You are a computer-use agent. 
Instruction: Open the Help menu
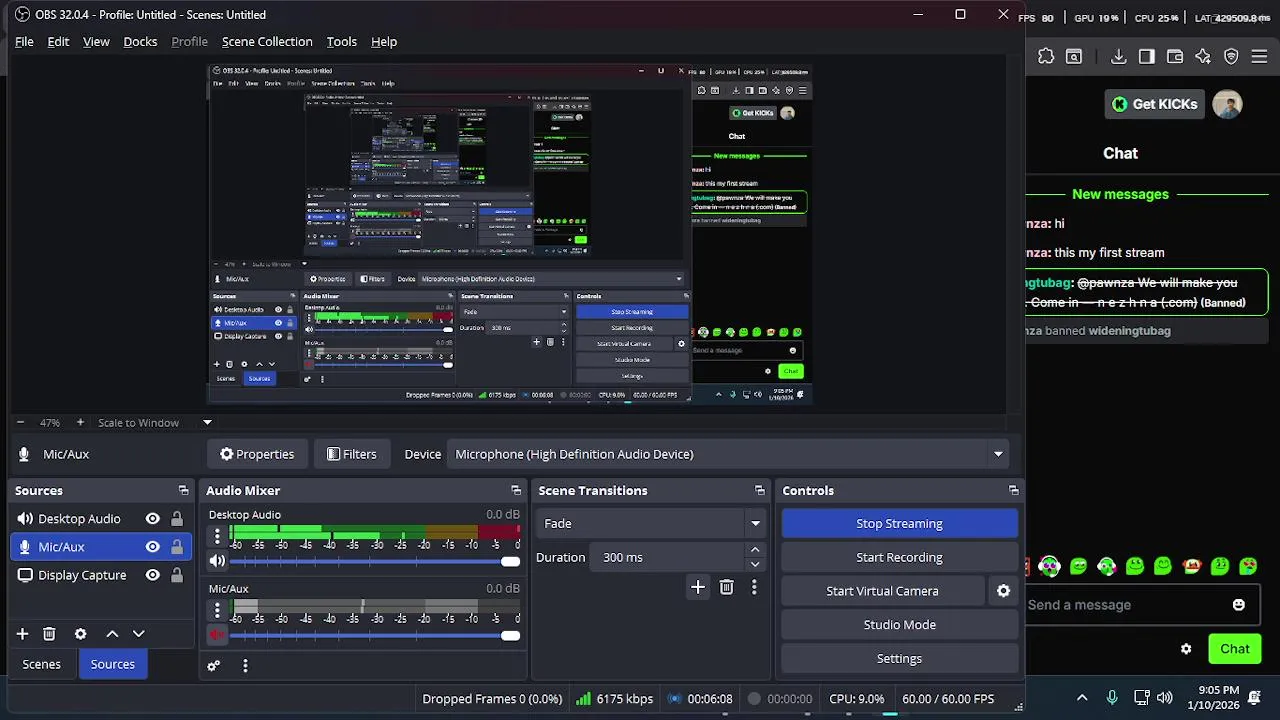(x=384, y=41)
